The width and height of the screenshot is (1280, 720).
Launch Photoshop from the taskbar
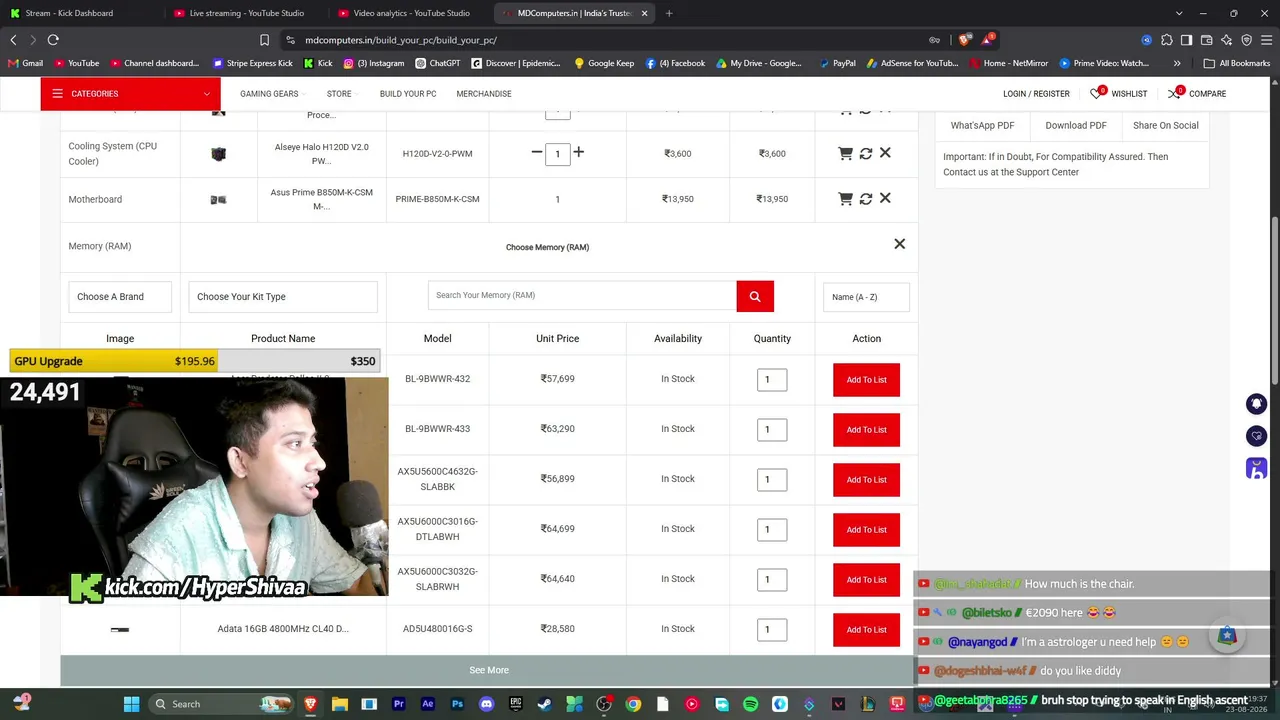pyautogui.click(x=457, y=704)
